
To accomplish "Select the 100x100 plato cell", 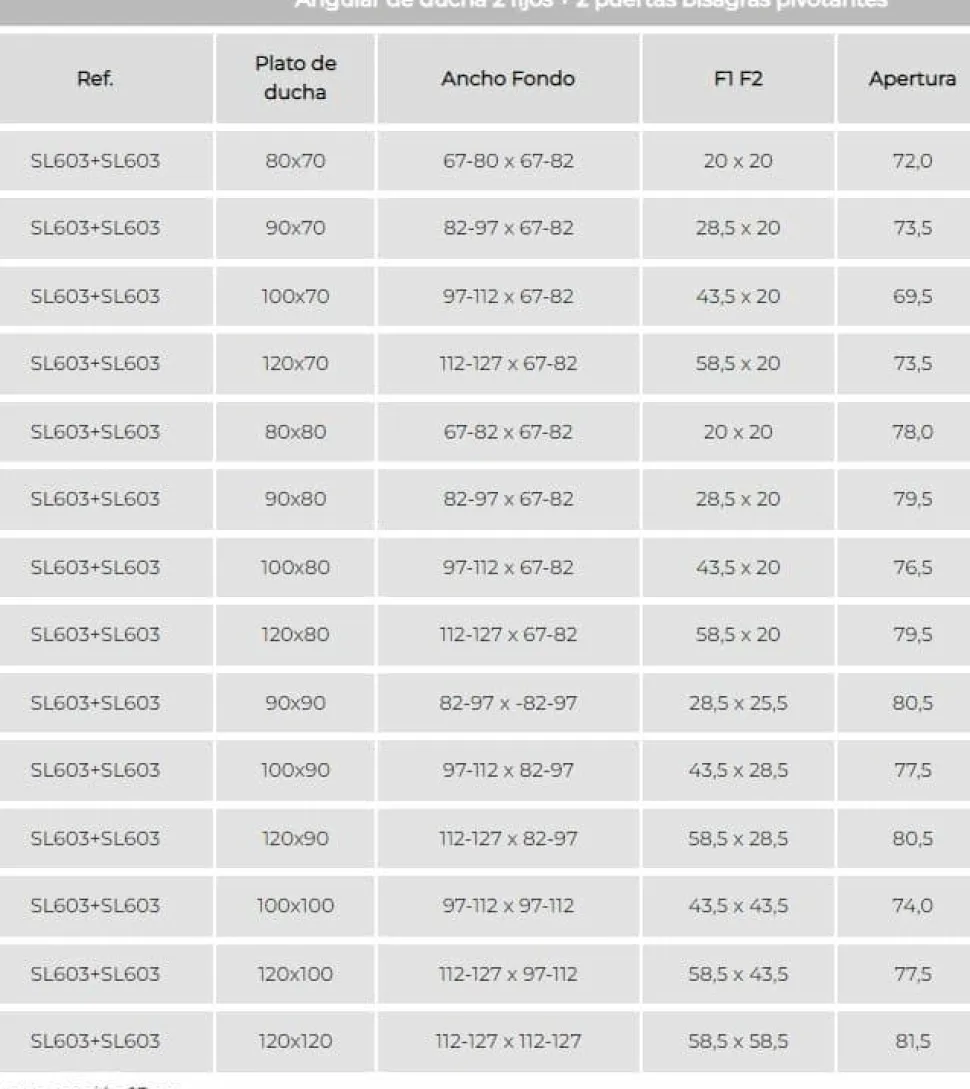I will [295, 906].
